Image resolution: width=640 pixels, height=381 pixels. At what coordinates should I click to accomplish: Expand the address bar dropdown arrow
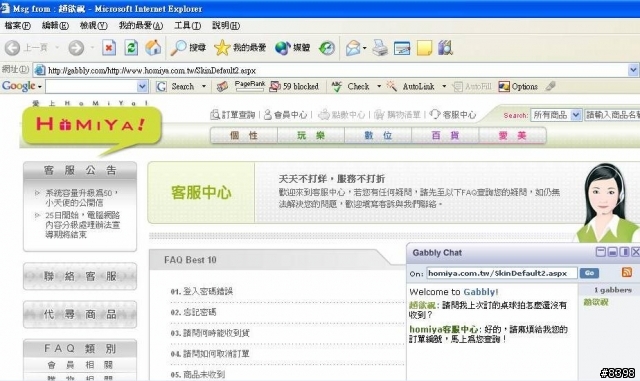[x=633, y=70]
